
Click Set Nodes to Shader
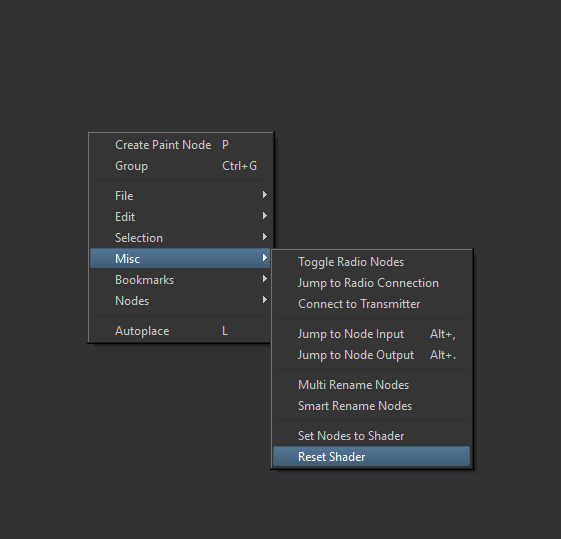371,436
